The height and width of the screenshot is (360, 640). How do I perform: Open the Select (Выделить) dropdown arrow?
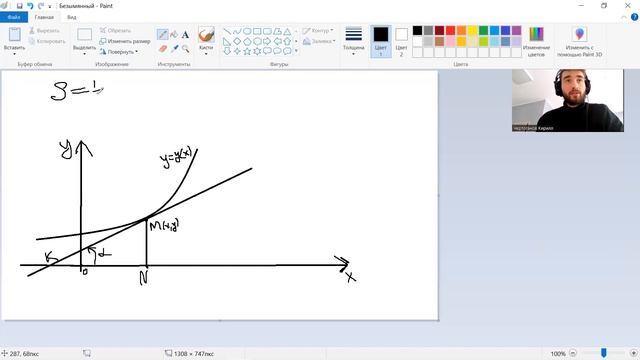pyautogui.click(x=84, y=54)
